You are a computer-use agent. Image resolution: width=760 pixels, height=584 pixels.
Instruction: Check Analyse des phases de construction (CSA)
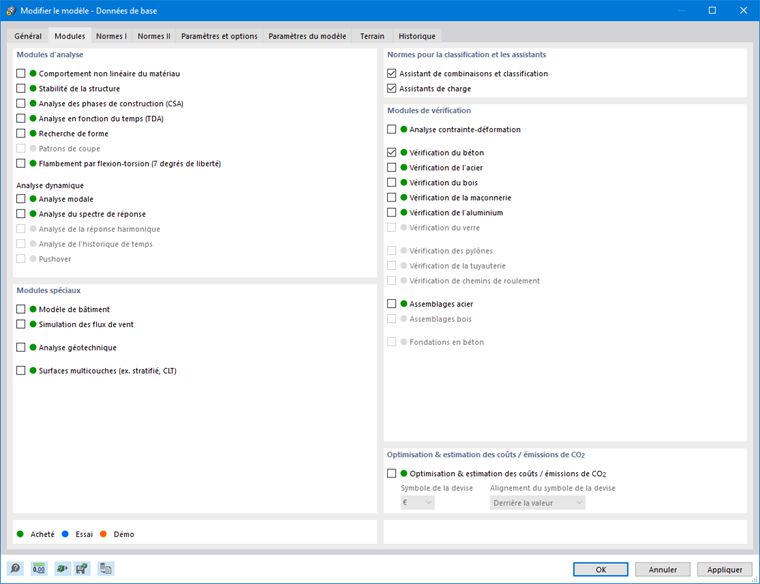pyautogui.click(x=21, y=104)
